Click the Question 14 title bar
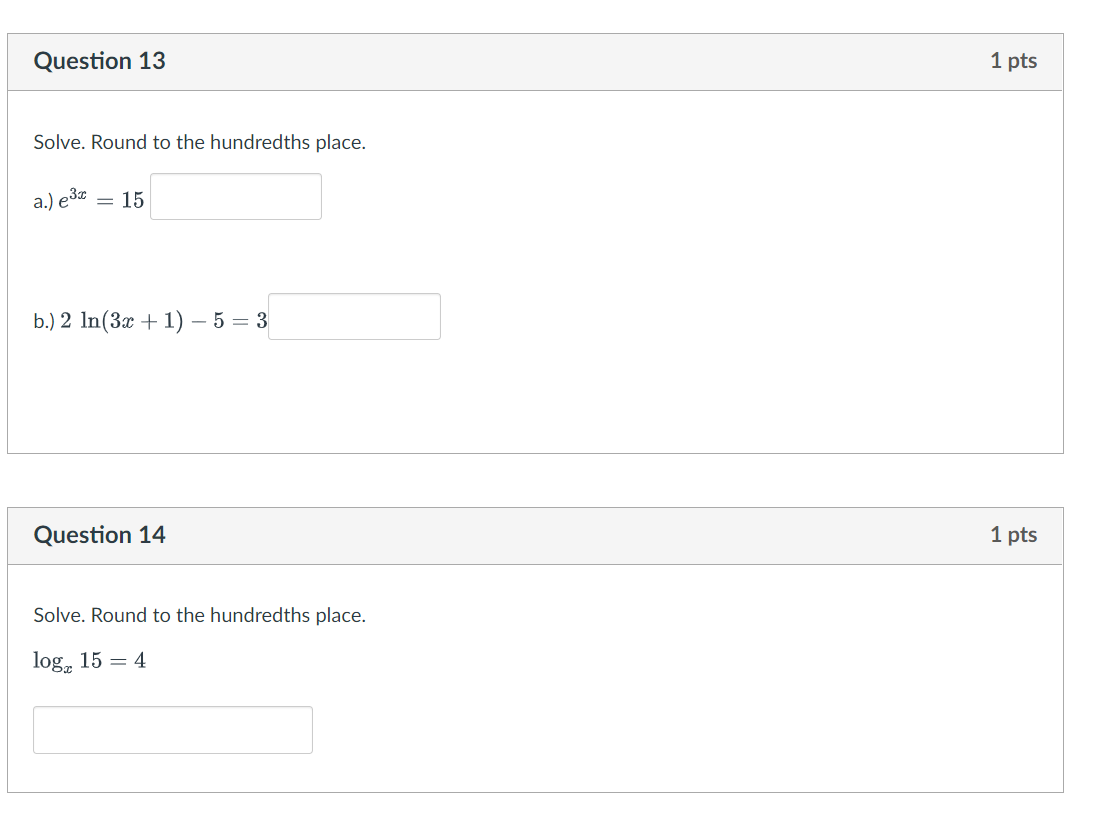This screenshot has width=1106, height=815. click(500, 535)
